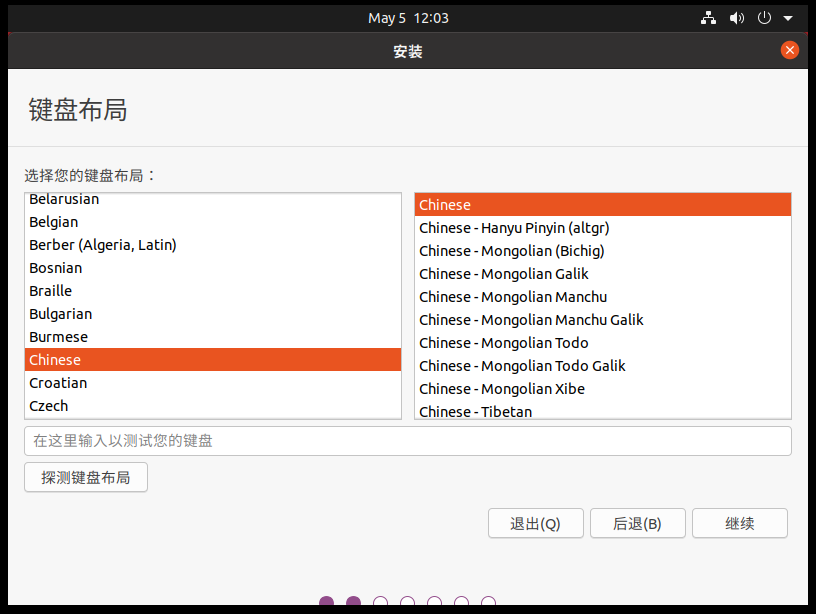Image resolution: width=816 pixels, height=614 pixels.
Task: Click the volume speaker icon
Action: (x=736, y=18)
